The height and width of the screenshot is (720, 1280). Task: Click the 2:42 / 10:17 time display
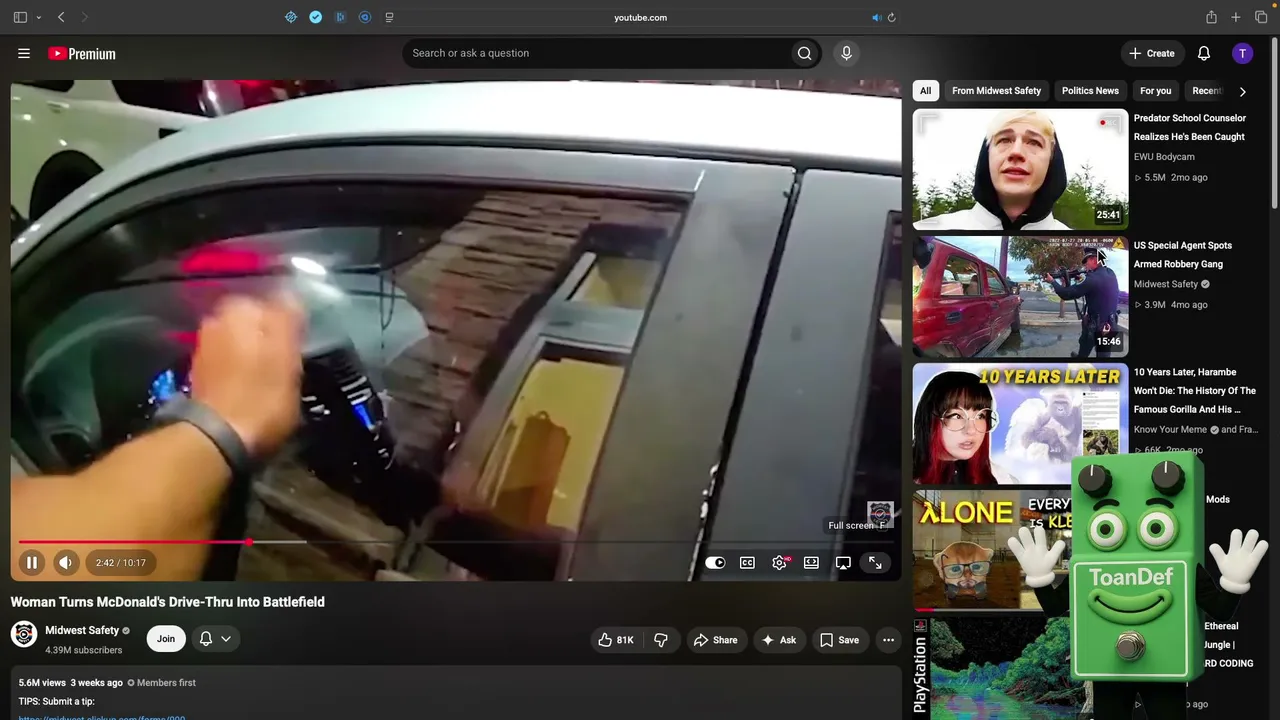121,563
